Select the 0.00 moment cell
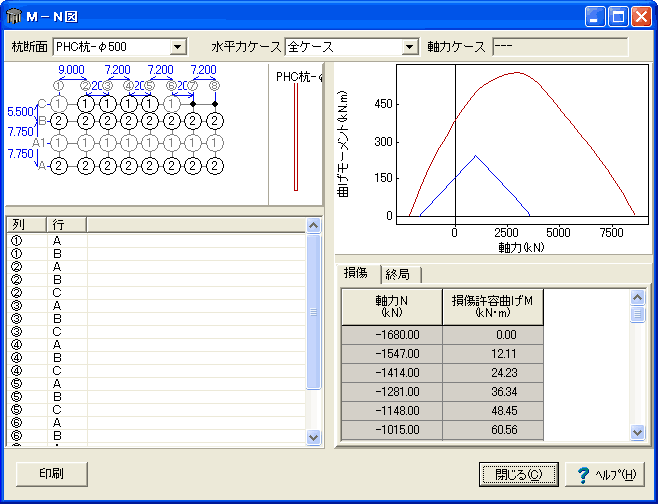 tap(493, 335)
